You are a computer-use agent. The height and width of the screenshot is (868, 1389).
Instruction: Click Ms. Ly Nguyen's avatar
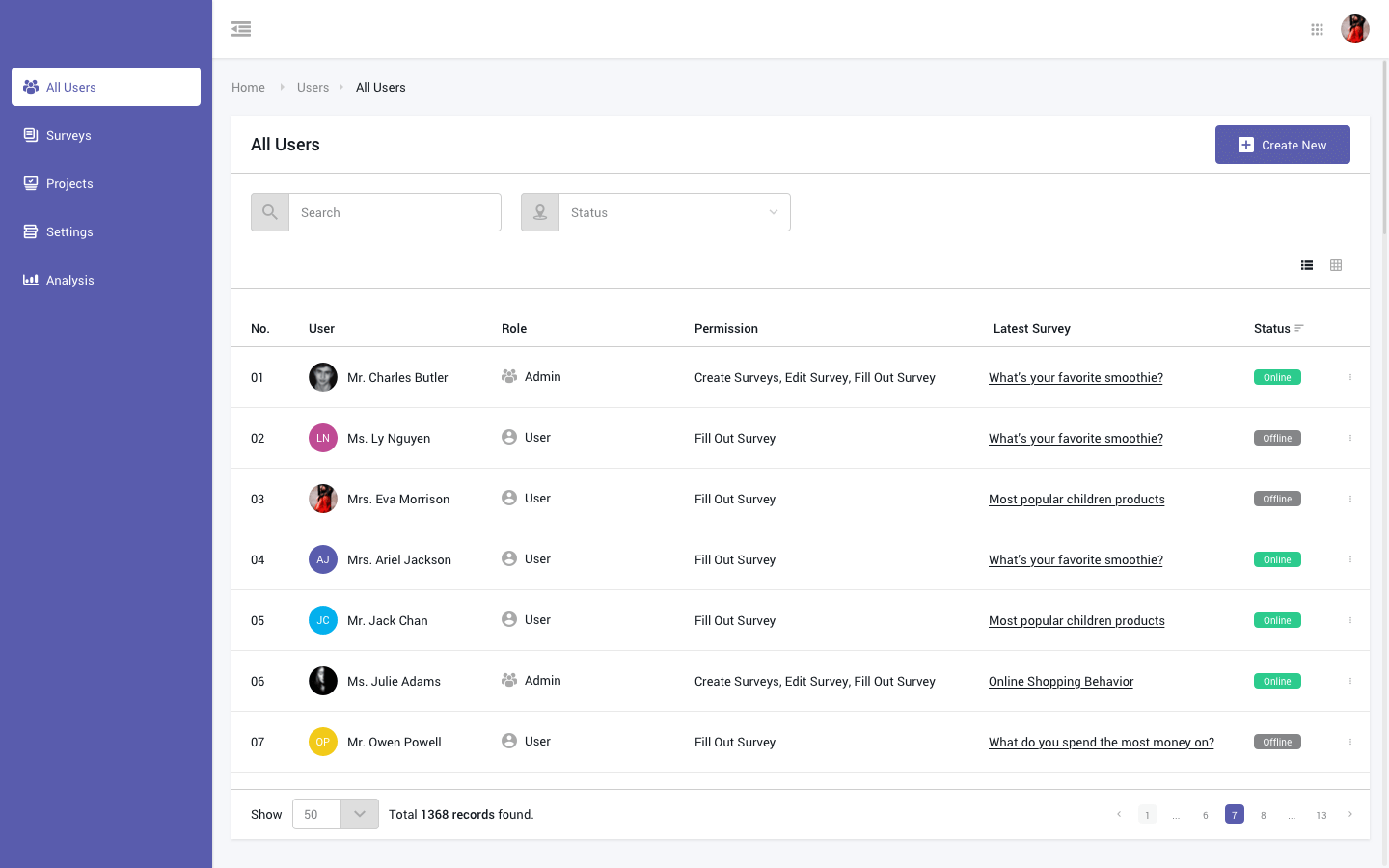pyautogui.click(x=323, y=438)
